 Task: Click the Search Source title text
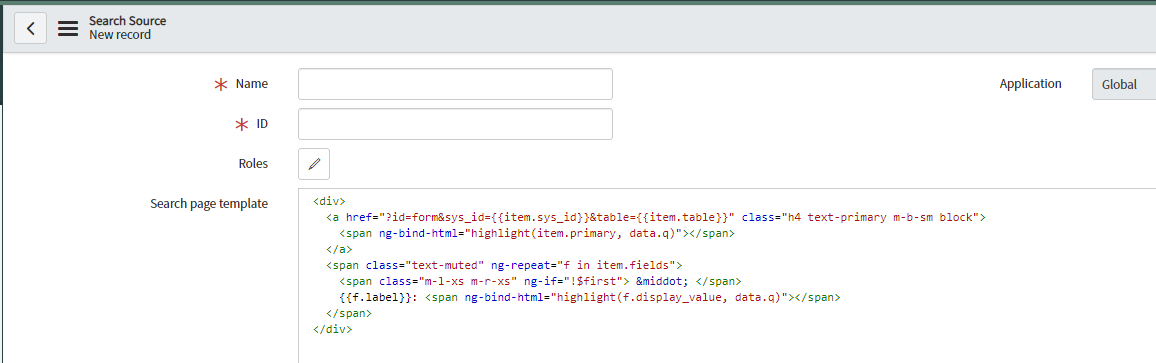point(128,21)
